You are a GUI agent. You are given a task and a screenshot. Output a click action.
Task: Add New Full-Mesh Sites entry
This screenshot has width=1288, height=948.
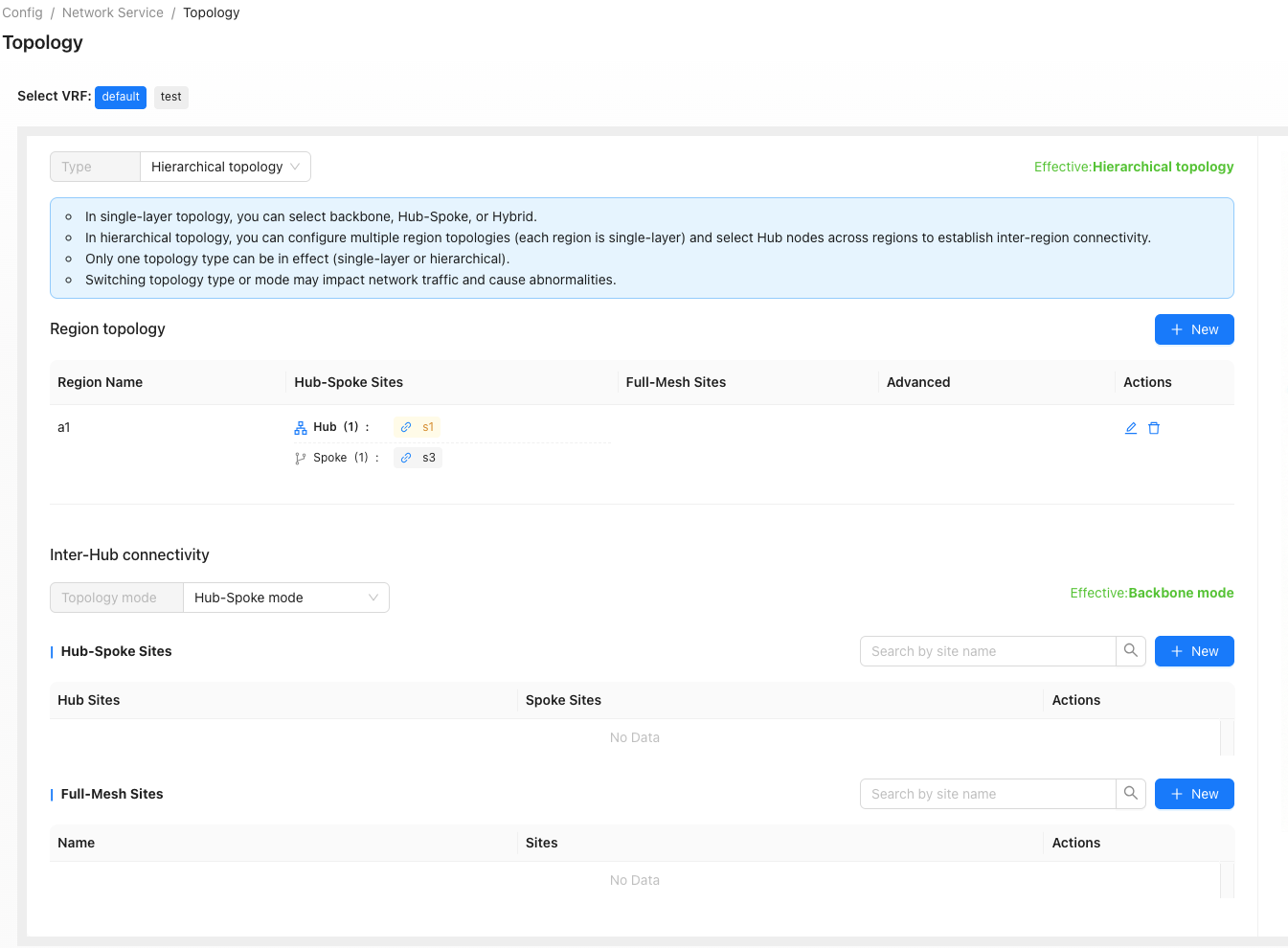coord(1194,794)
